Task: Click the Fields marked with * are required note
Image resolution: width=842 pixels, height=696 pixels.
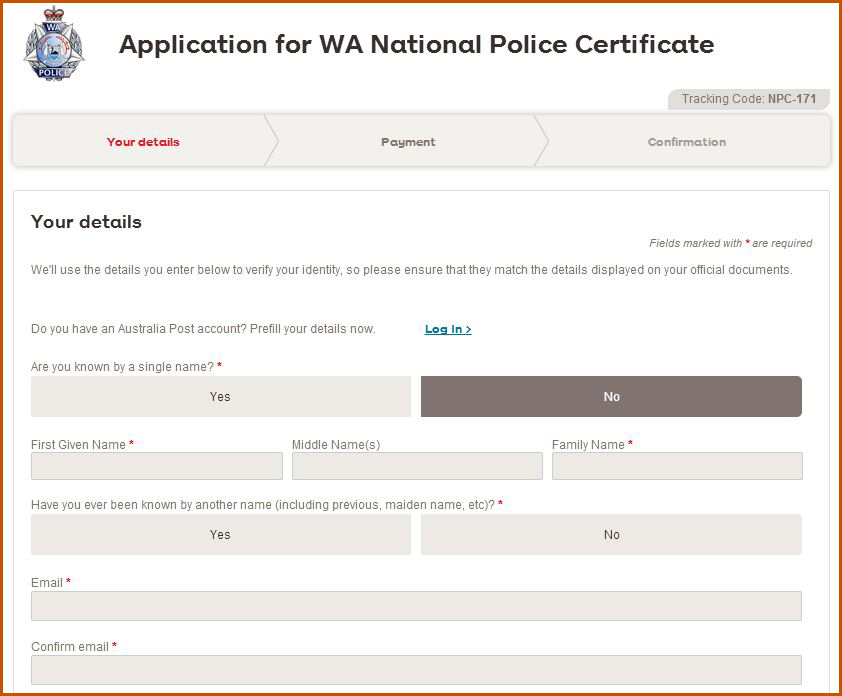Action: click(x=730, y=243)
